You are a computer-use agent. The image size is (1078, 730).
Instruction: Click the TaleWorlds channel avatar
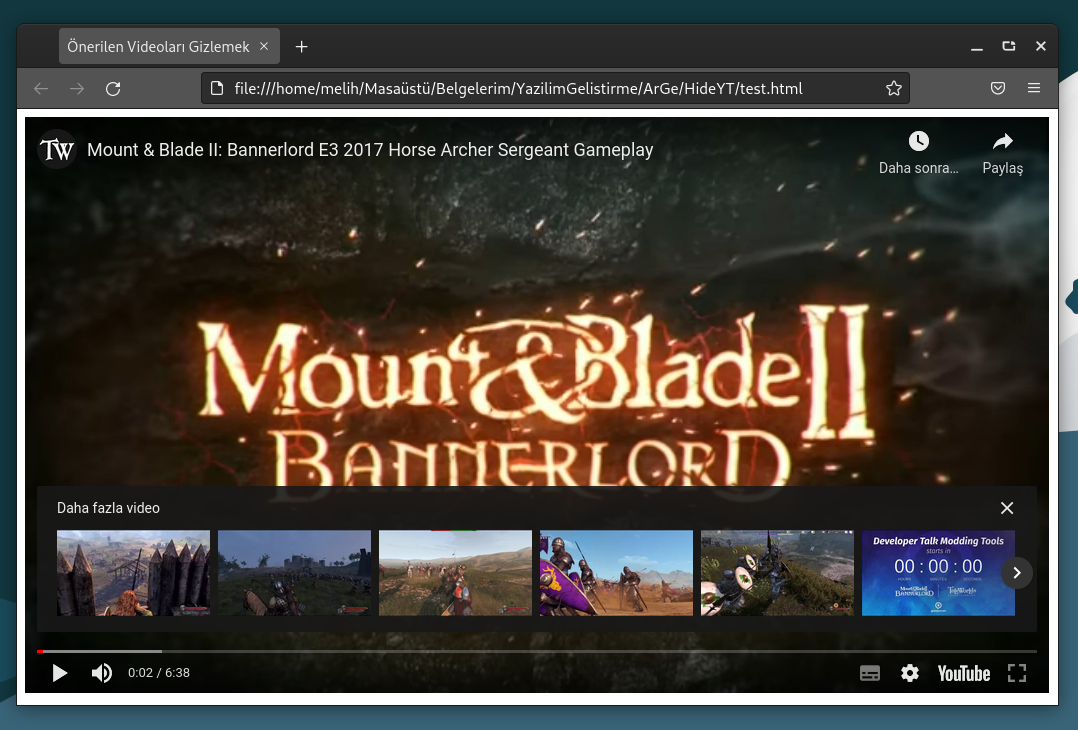pos(56,149)
